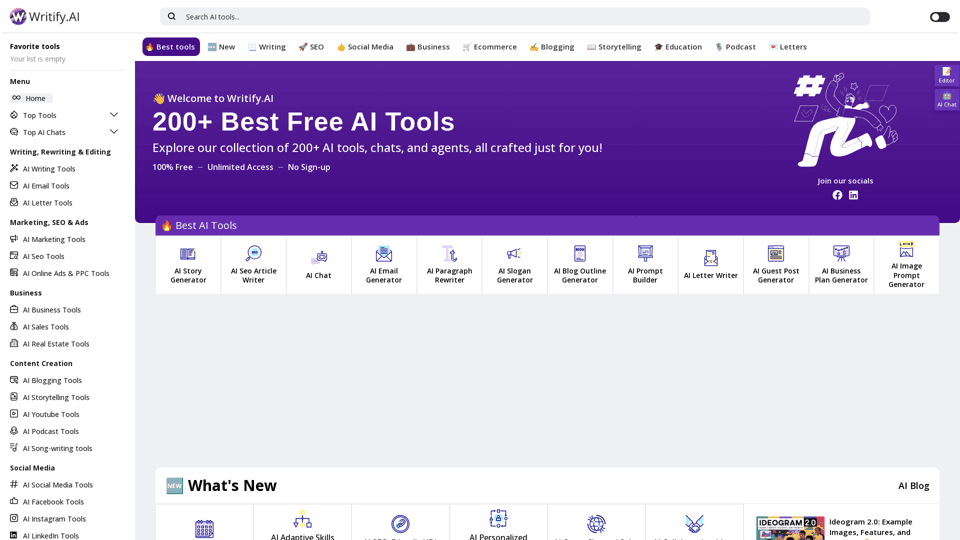The width and height of the screenshot is (960, 540).
Task: Open the AI Image Prompt Generator
Action: 906,265
